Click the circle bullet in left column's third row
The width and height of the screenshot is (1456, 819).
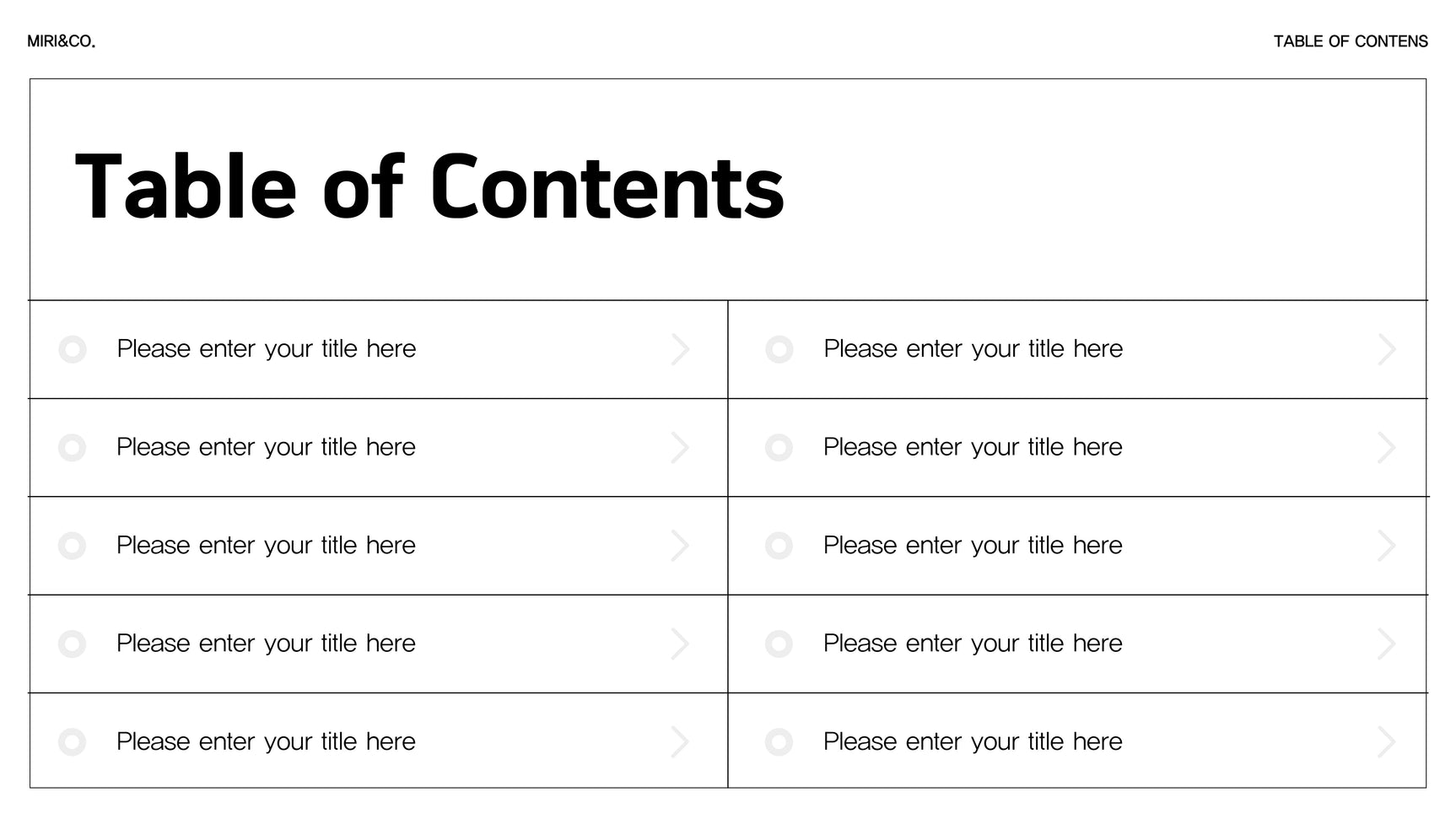[72, 546]
